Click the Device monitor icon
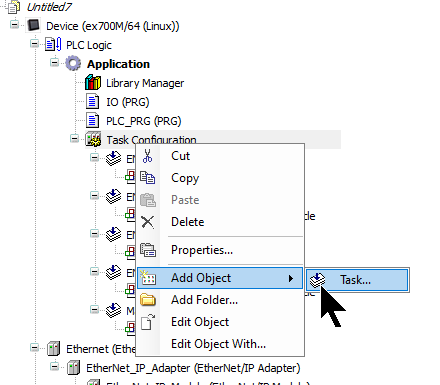Screen dimensions: 440x385 tap(33, 25)
